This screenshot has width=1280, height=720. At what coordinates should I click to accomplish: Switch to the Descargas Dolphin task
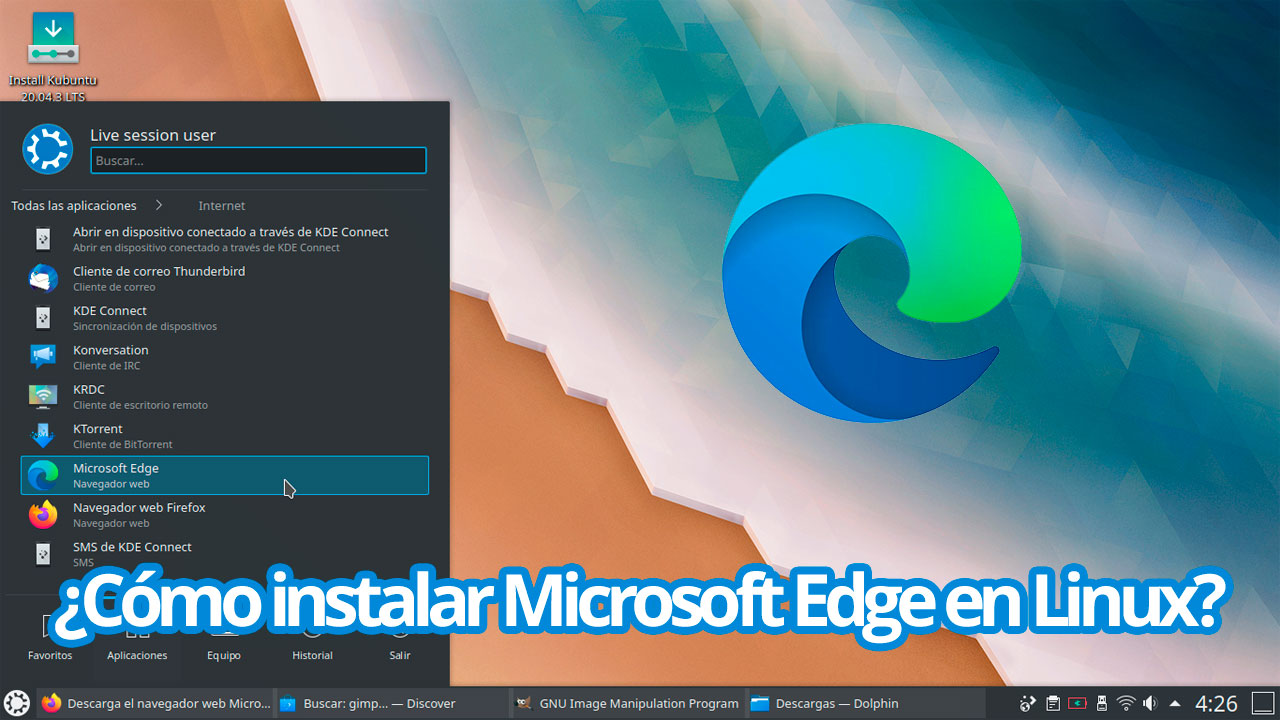pos(864,703)
